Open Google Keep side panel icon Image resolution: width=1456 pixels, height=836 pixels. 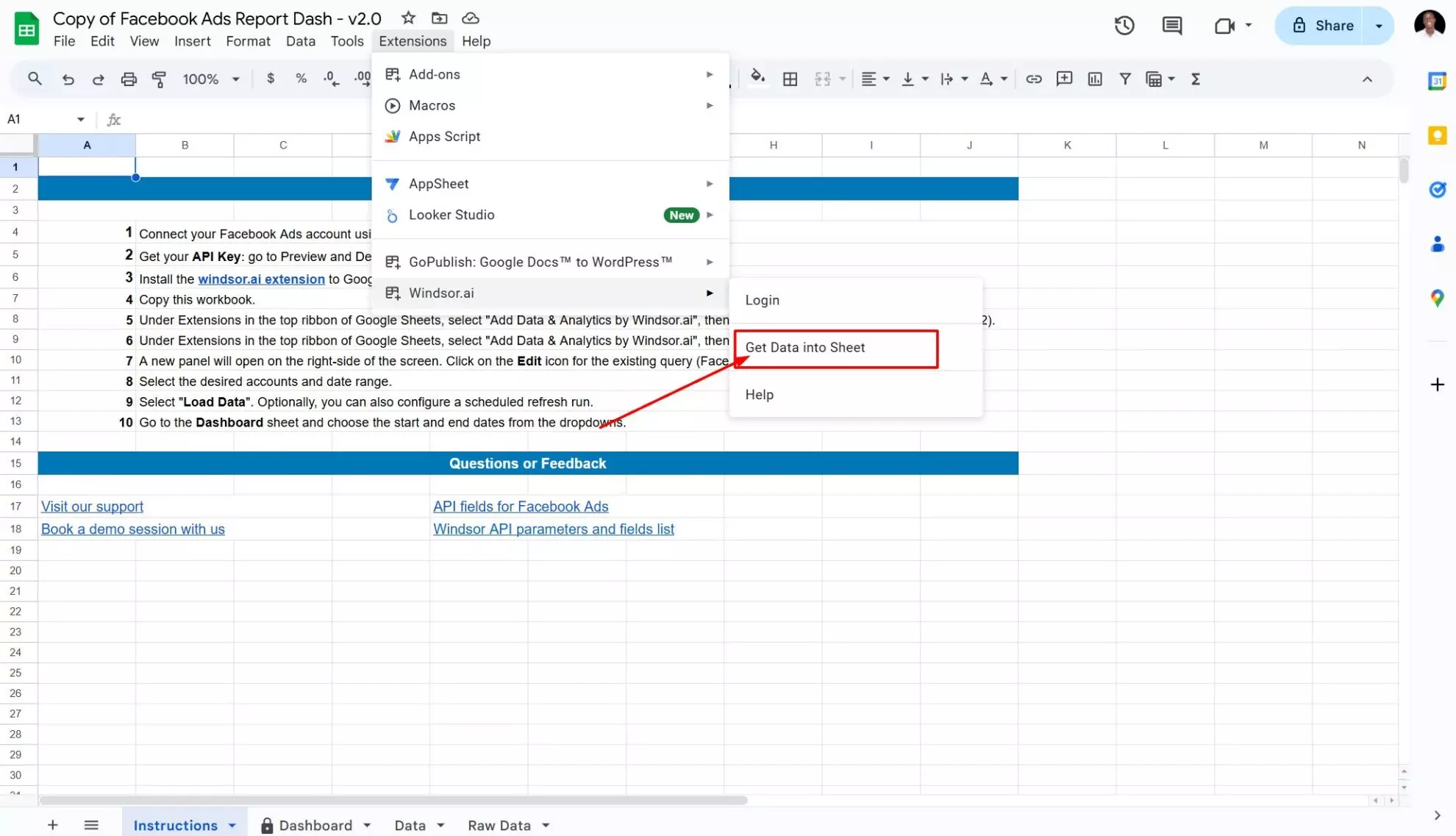[1437, 135]
